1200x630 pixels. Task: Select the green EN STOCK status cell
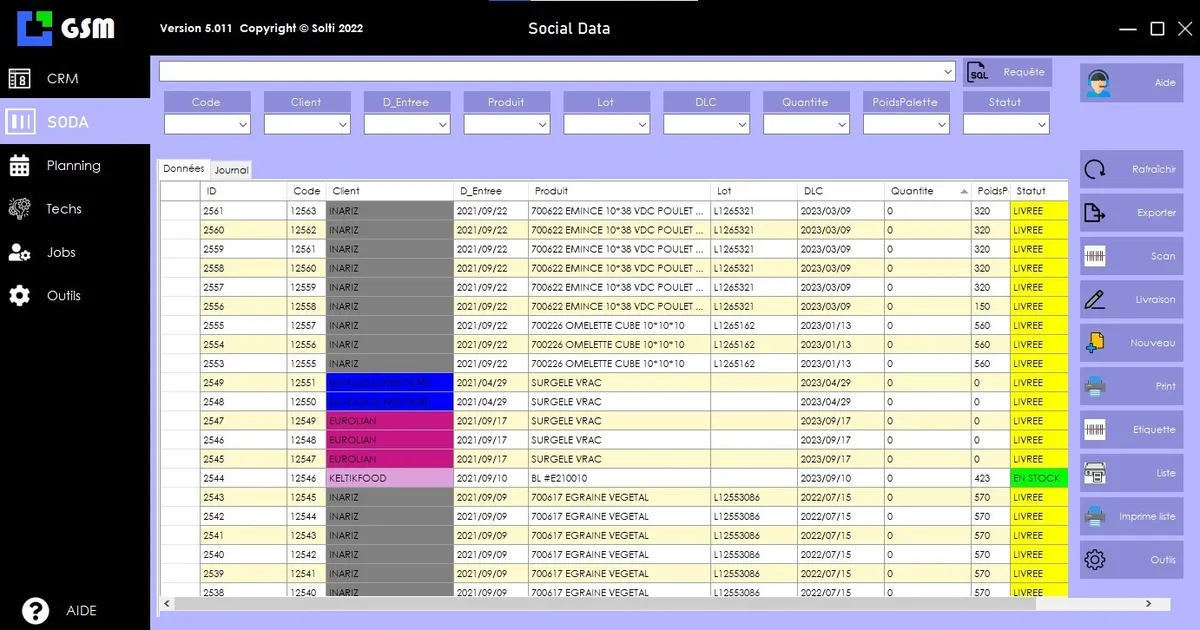pyautogui.click(x=1038, y=478)
